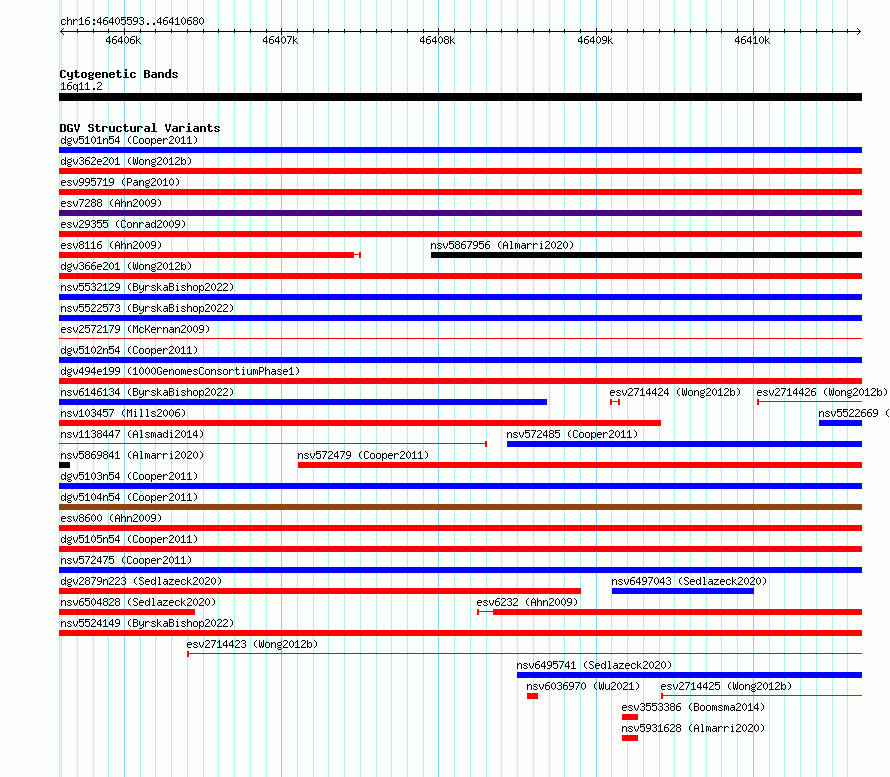890x777 pixels.
Task: Open esv2572179 (McKernan2009) variant label
Action: pyautogui.click(x=135, y=329)
